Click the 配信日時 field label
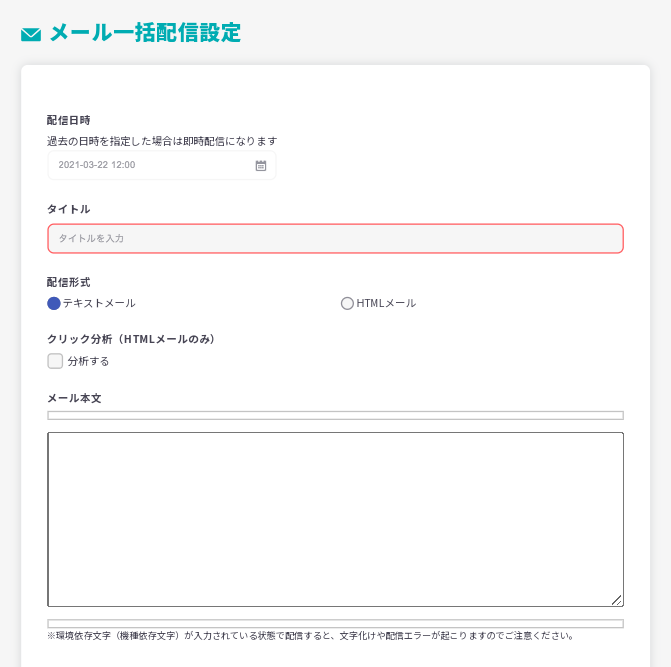 68,120
